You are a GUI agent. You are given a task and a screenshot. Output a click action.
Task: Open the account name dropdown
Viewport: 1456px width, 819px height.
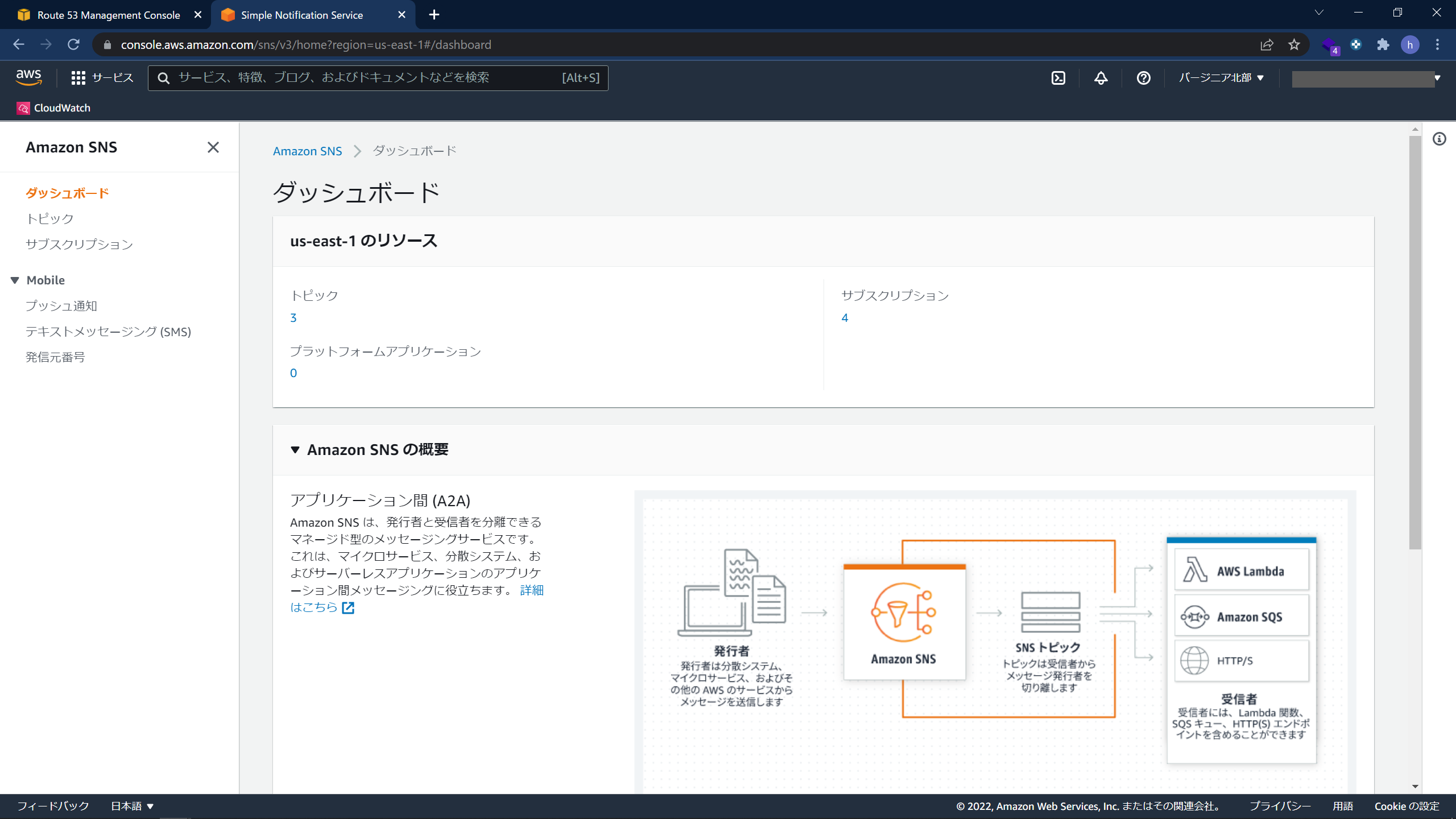1366,78
